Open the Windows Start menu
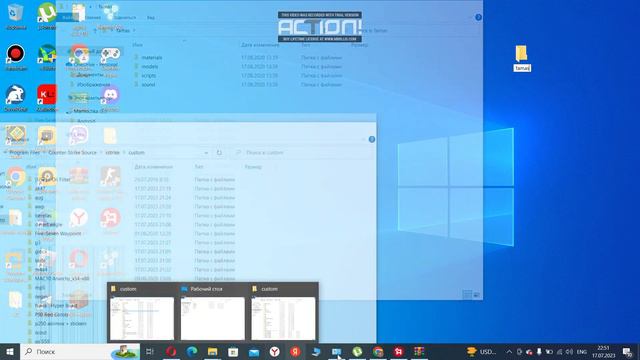This screenshot has height=360, width=640. (10, 351)
